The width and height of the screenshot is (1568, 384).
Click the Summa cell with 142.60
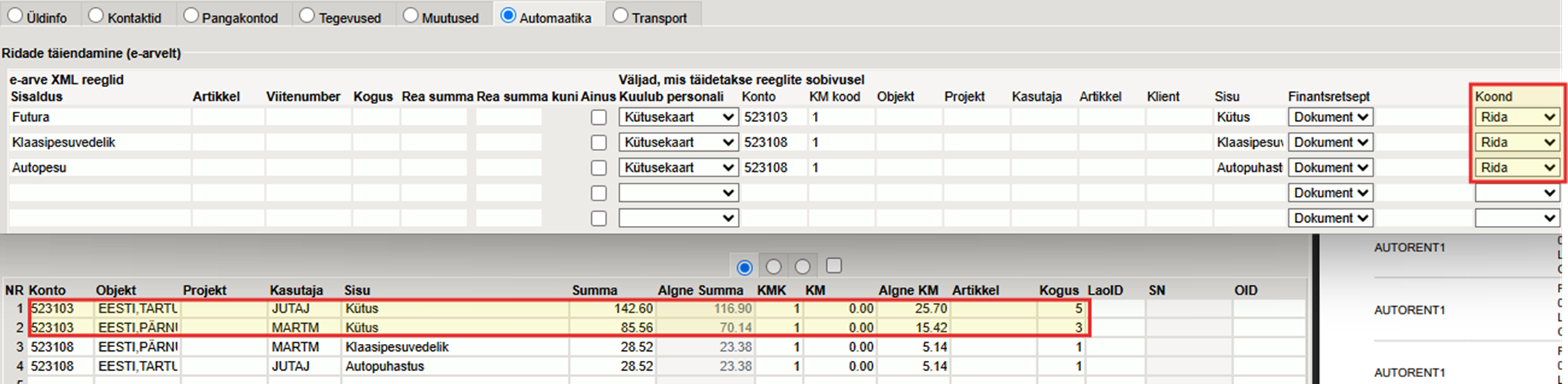611,308
